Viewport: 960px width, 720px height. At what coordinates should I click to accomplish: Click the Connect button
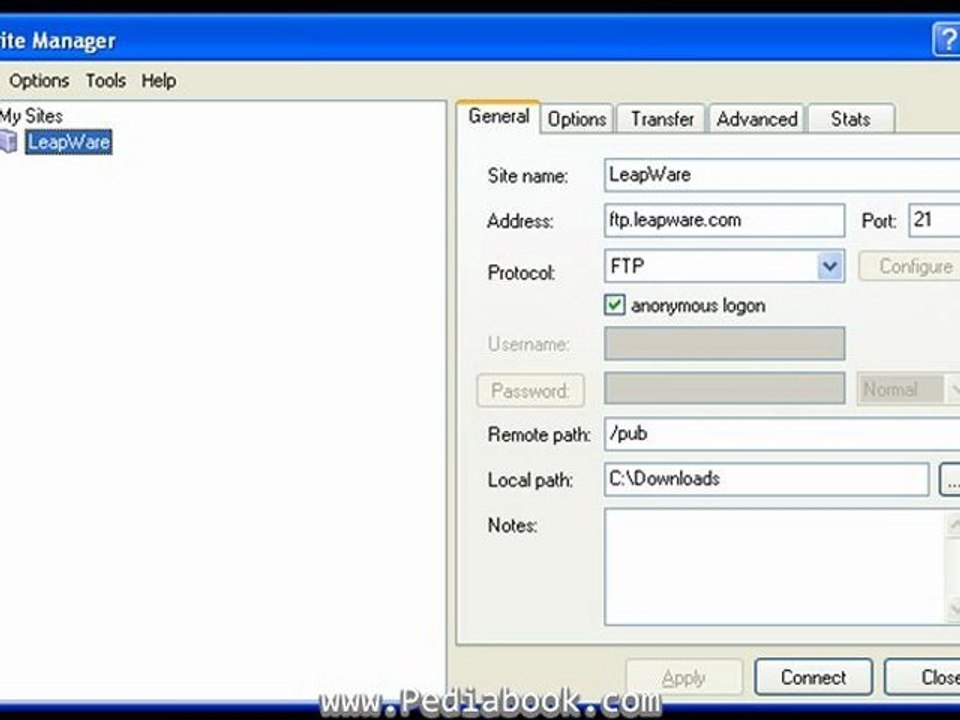814,677
